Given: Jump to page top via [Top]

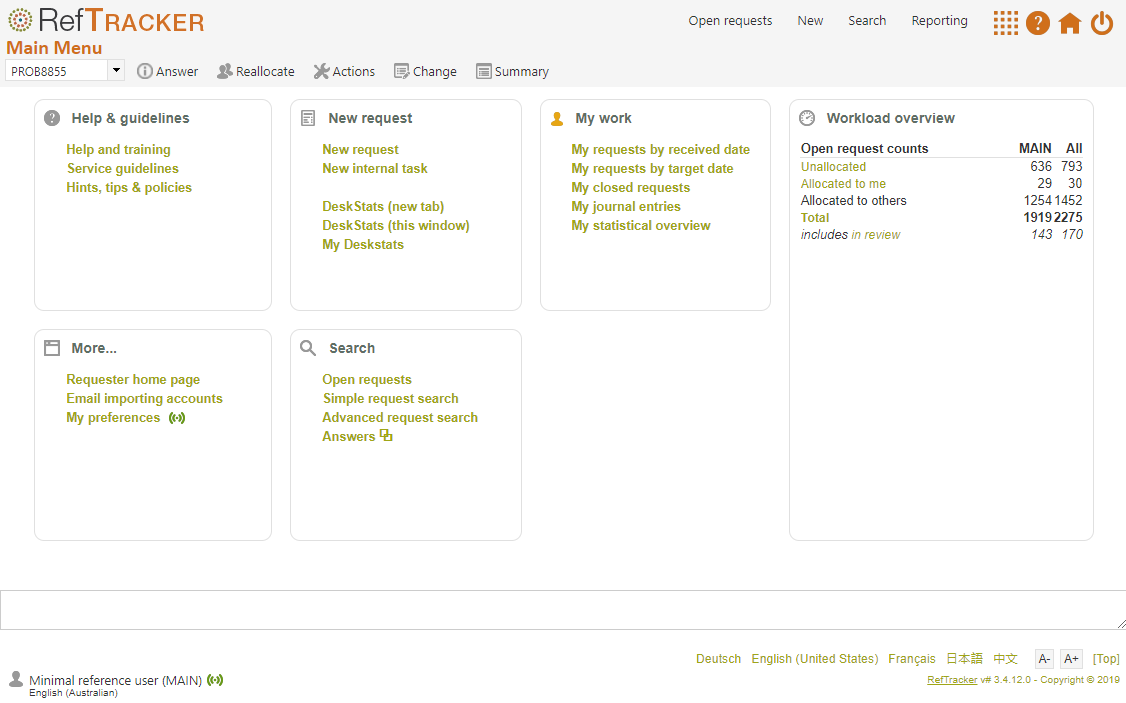Looking at the screenshot, I should [x=1106, y=658].
